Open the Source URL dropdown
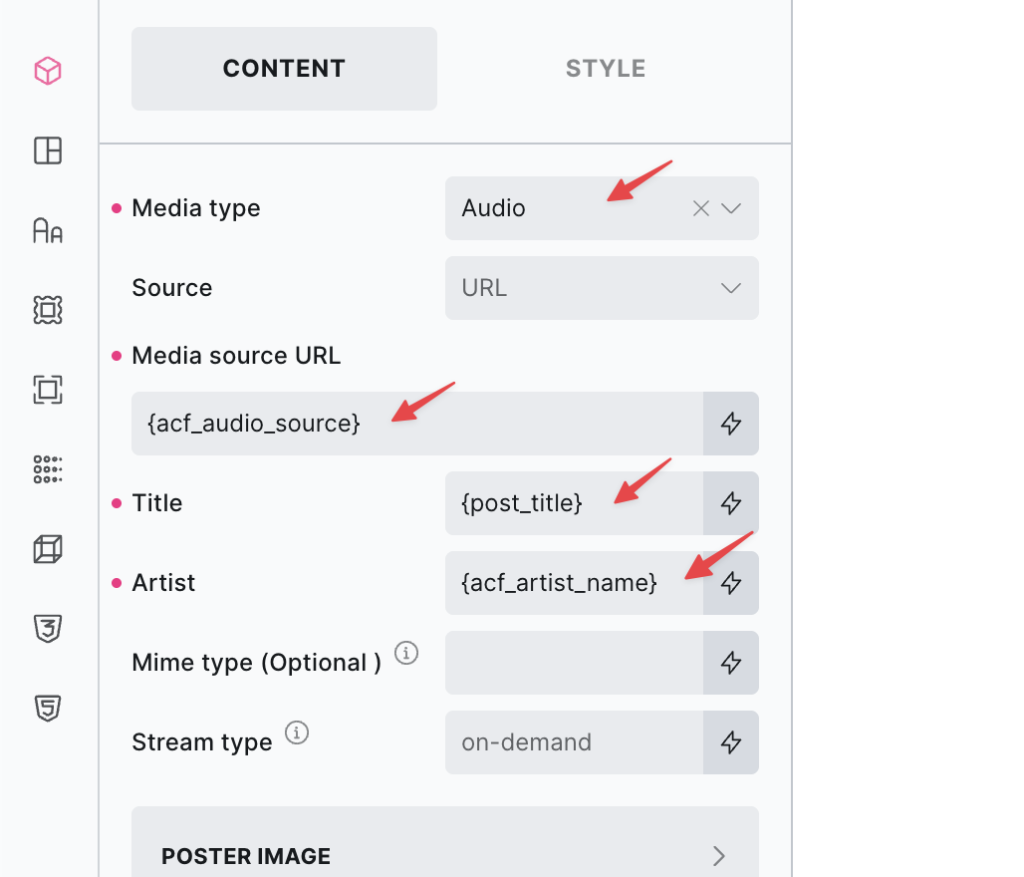1024x877 pixels. tap(601, 288)
